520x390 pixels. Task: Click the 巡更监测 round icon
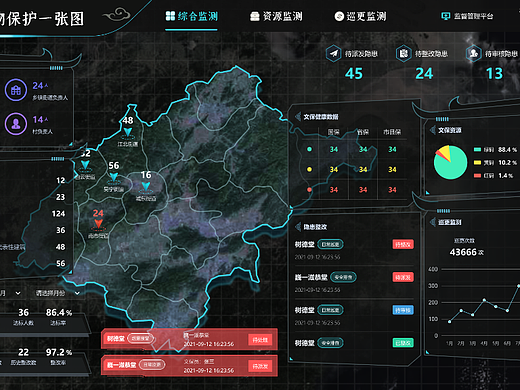(x=339, y=16)
